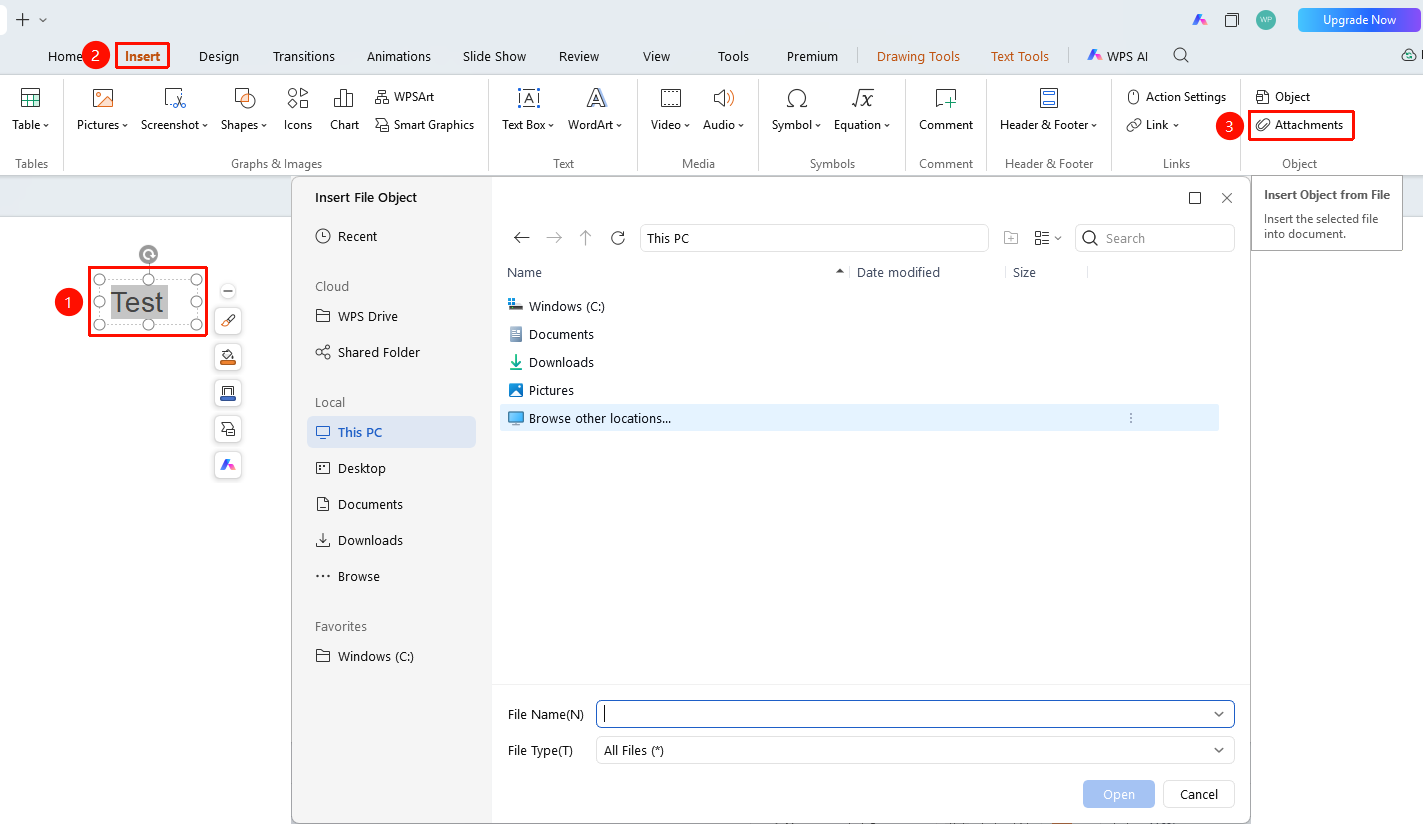This screenshot has width=1423, height=838.
Task: Open WPSArt in Graphs & Images
Action: [404, 97]
